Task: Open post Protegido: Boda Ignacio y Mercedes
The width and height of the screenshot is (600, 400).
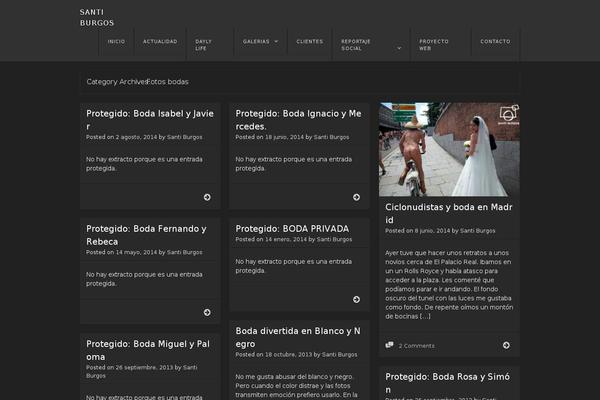Action: point(298,120)
